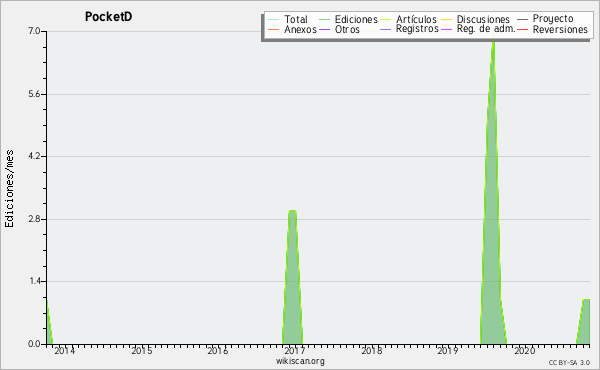Click the cyan Total legend line
Screen dimensions: 600x370
(x=274, y=19)
